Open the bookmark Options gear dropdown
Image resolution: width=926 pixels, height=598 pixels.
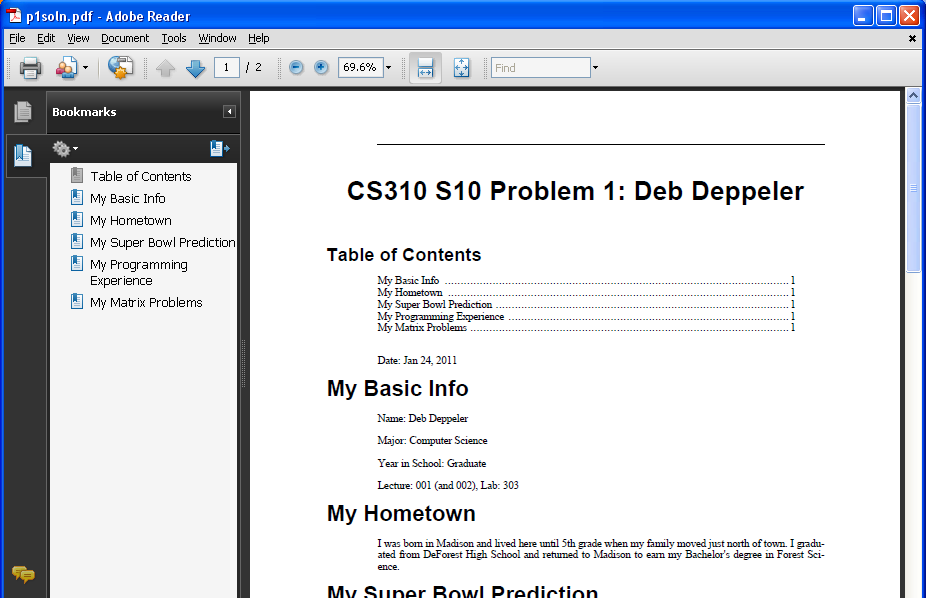coord(65,149)
